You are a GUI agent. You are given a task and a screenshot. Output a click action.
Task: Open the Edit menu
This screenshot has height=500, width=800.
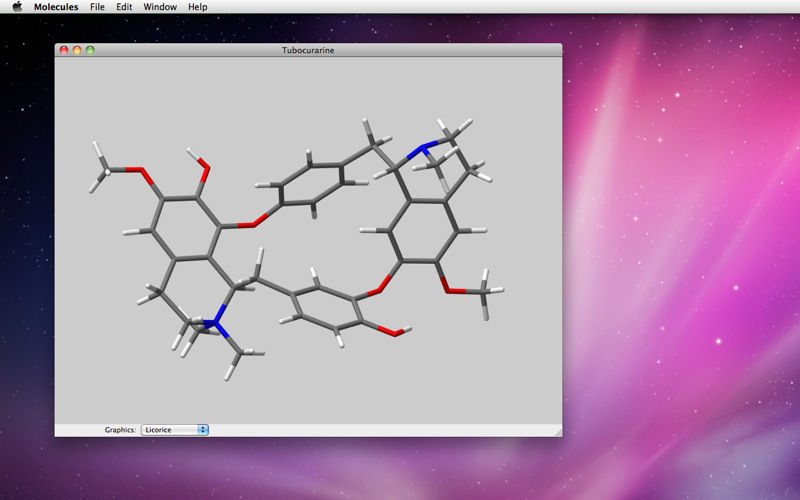point(124,7)
